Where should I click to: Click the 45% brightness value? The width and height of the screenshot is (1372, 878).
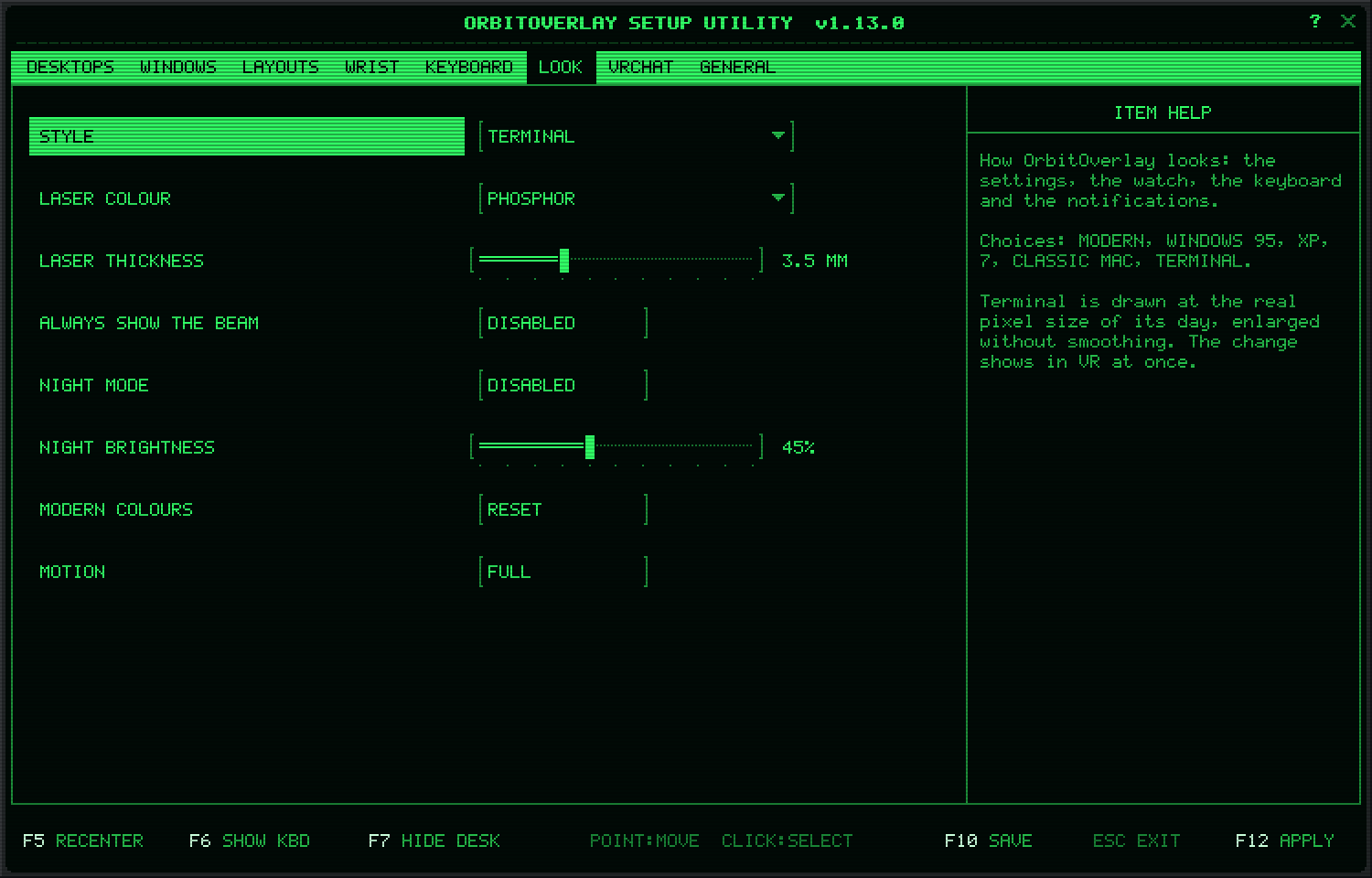click(x=799, y=447)
